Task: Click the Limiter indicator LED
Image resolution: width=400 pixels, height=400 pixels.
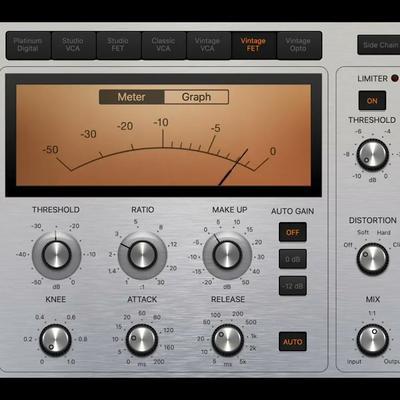Action: pos(395,78)
